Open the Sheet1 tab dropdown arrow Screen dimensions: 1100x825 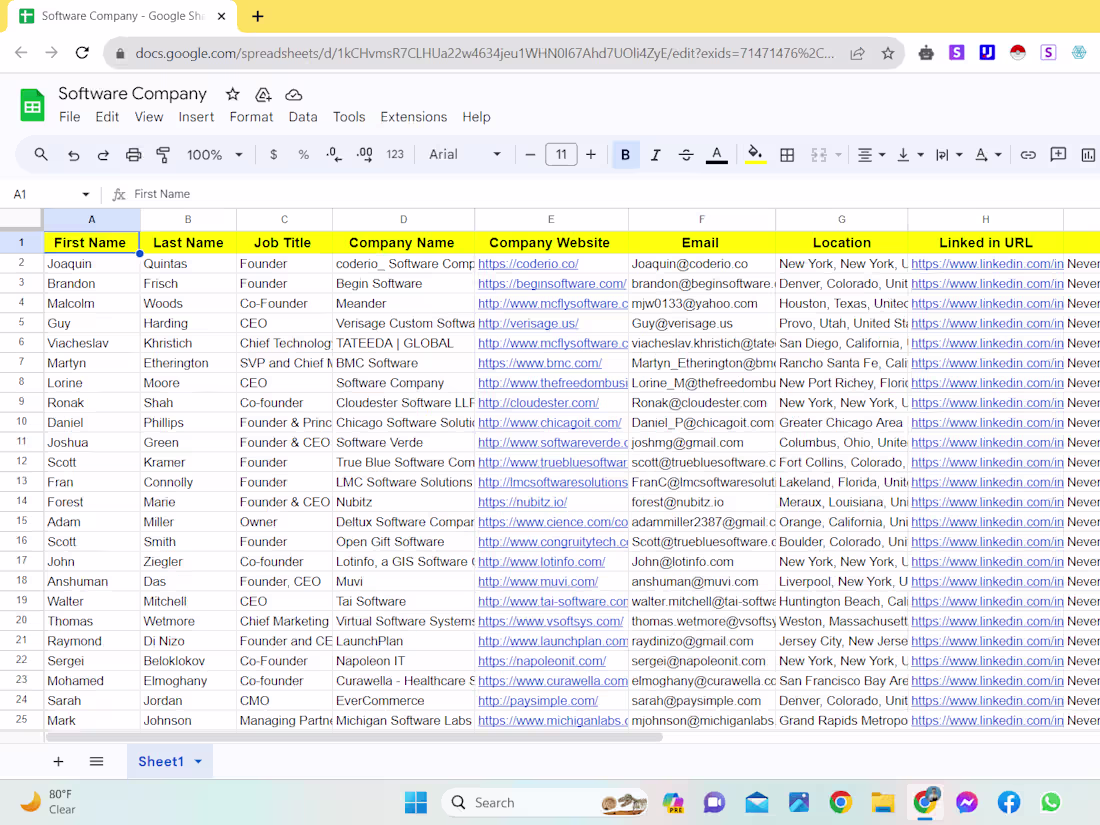(x=199, y=762)
